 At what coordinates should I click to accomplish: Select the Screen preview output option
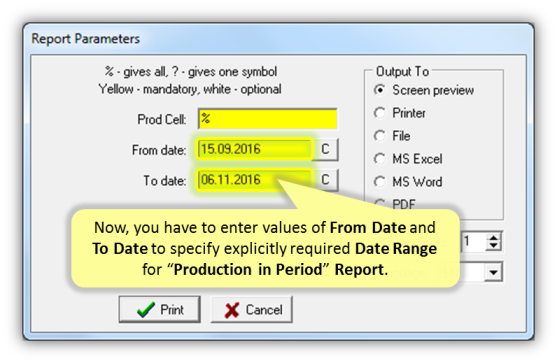[380, 90]
